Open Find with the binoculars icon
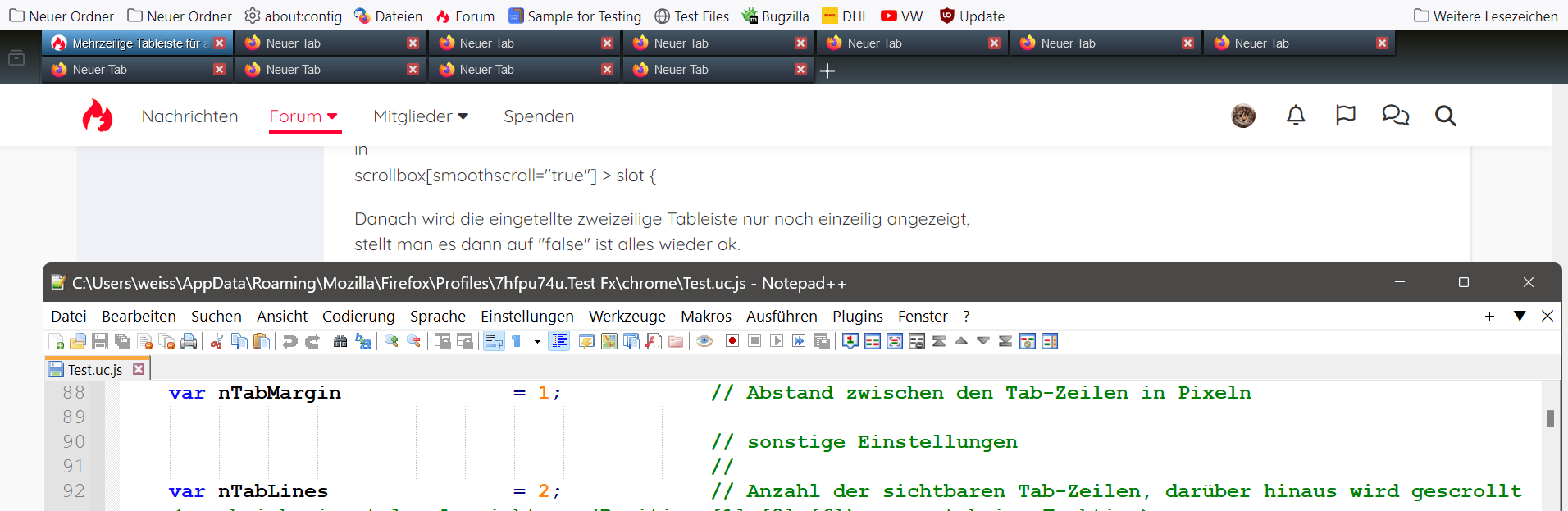 340,341
